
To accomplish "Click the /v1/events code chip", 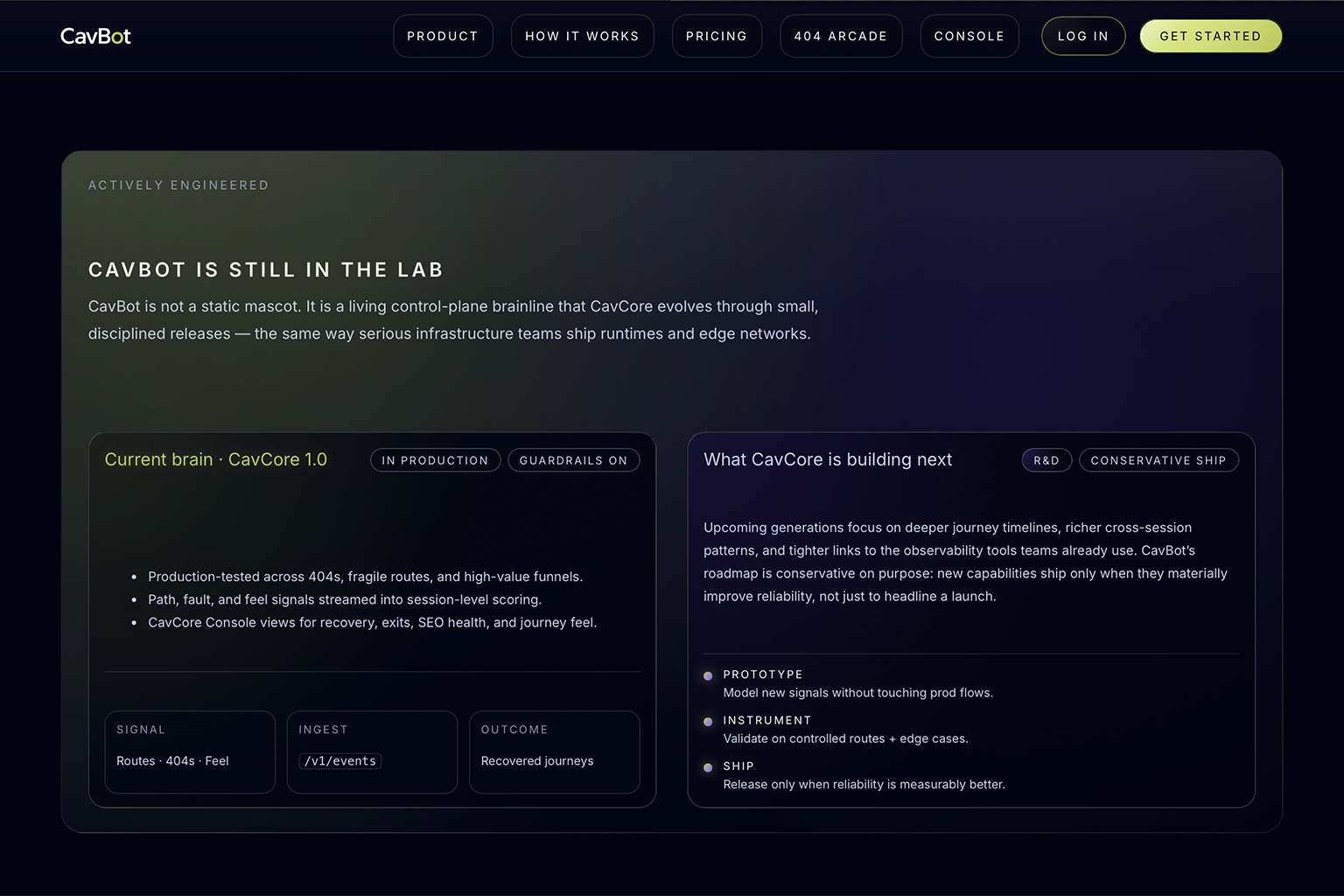I will [x=340, y=761].
